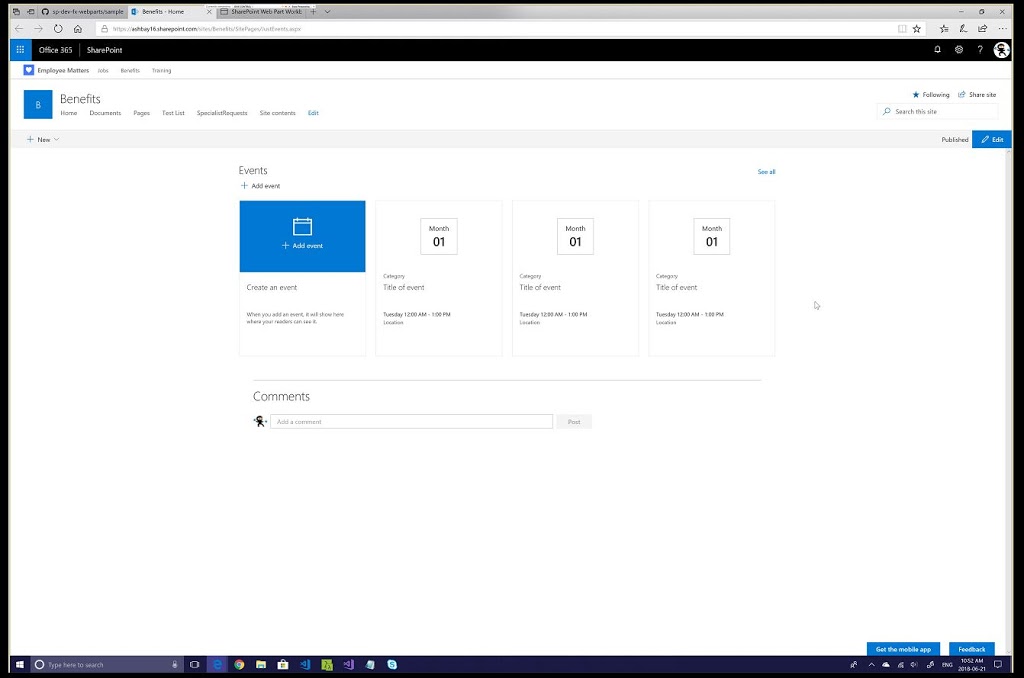Focus the Search this site box
This screenshot has width=1024, height=678.
[937, 112]
